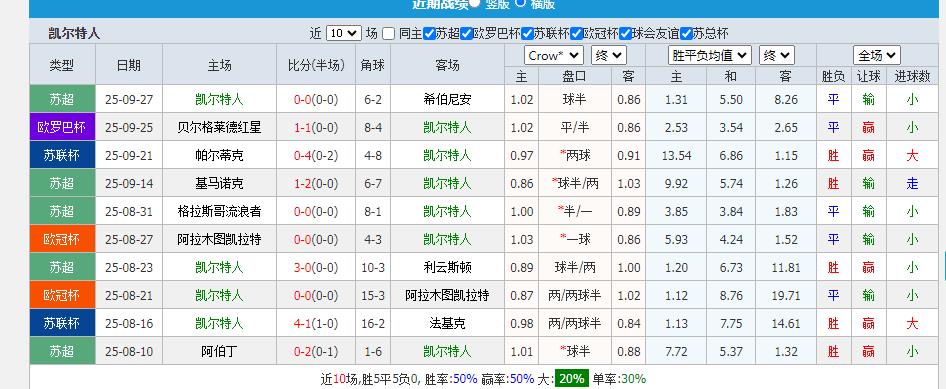Viewport: 946px width, 389px height.
Task: Click handicap *球半/两 on 25-09-14
Action: point(576,183)
